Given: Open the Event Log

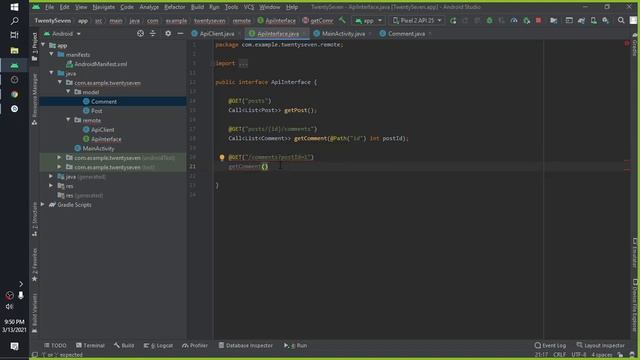Looking at the screenshot, I should (550, 345).
